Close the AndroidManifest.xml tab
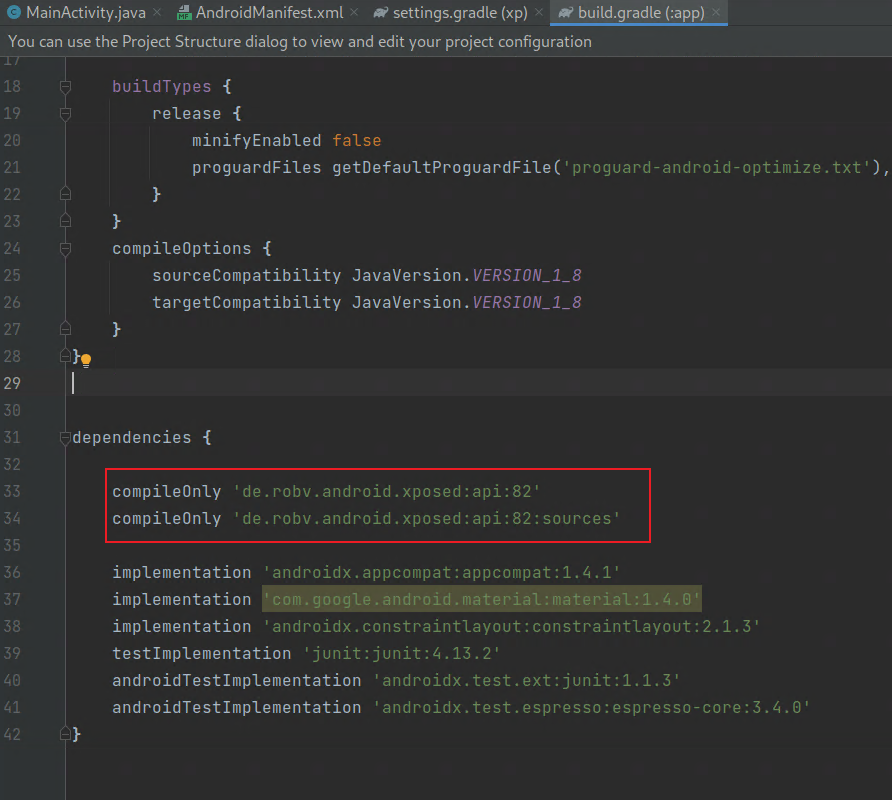This screenshot has height=800, width=892. (x=355, y=13)
